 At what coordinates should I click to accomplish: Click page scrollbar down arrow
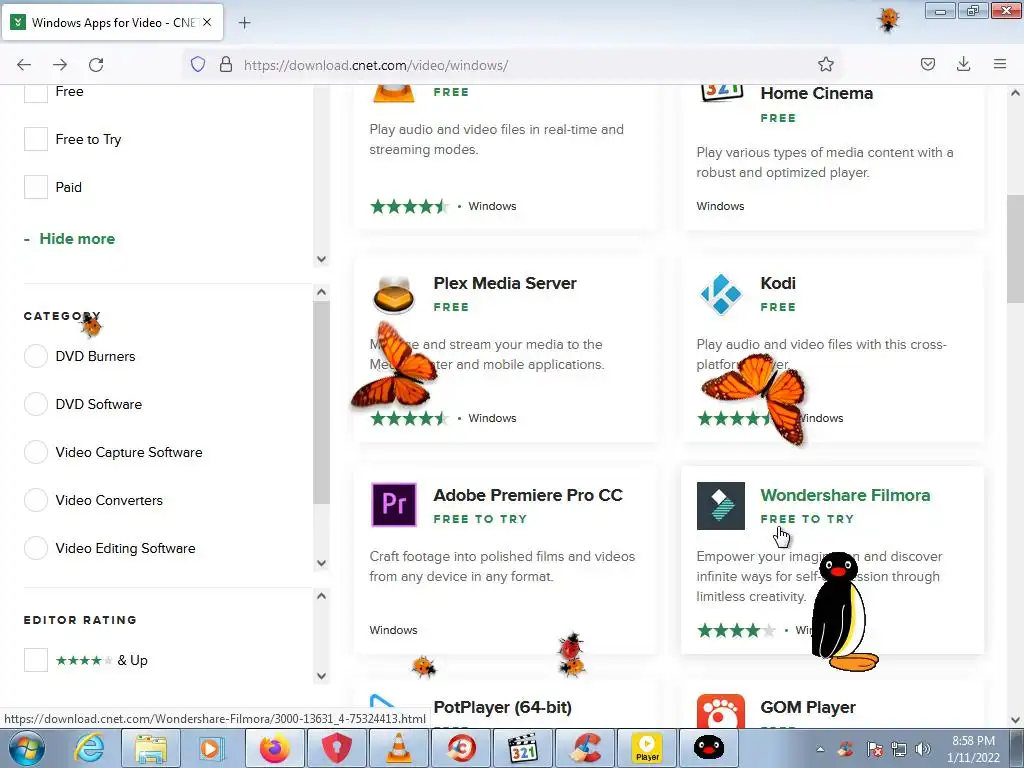point(1015,720)
